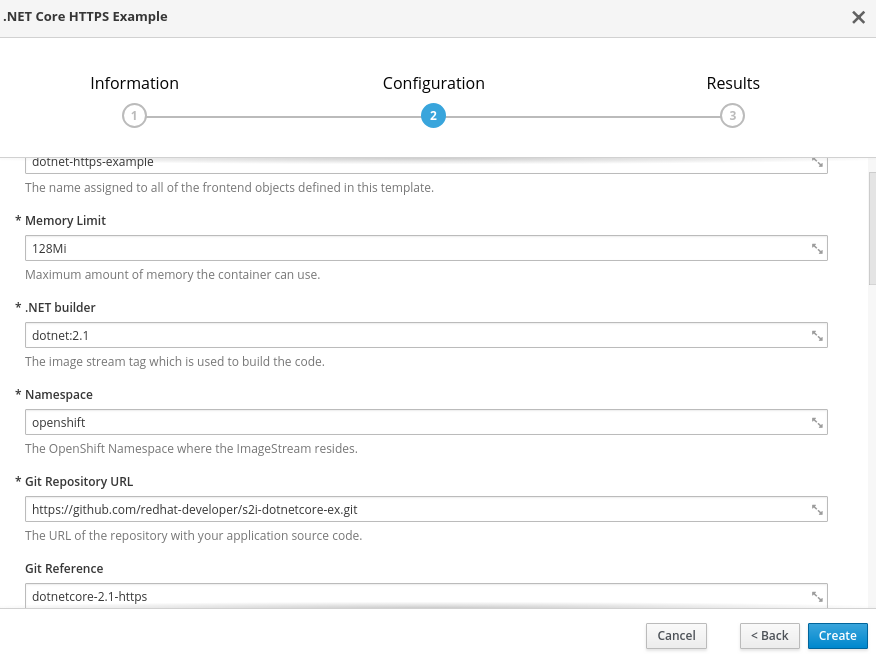Go back with the < Back button
Screen dimensions: 876x654
(769, 636)
